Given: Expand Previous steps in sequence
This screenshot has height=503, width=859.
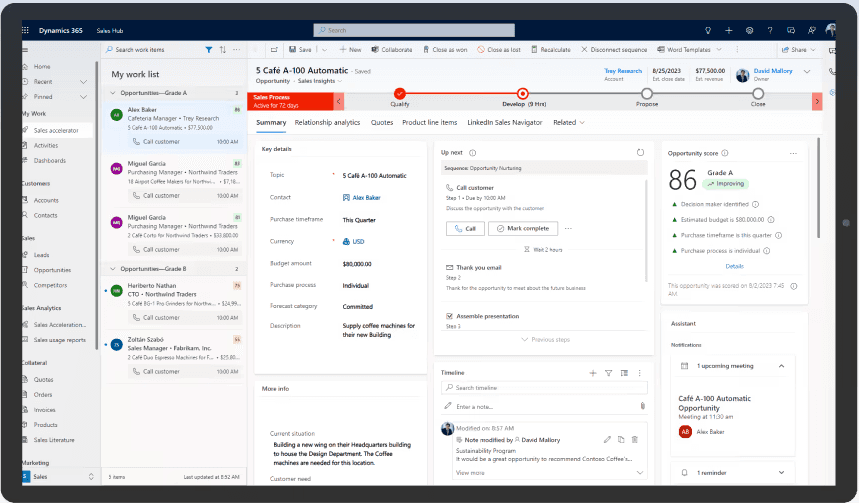Looking at the screenshot, I should click(545, 340).
